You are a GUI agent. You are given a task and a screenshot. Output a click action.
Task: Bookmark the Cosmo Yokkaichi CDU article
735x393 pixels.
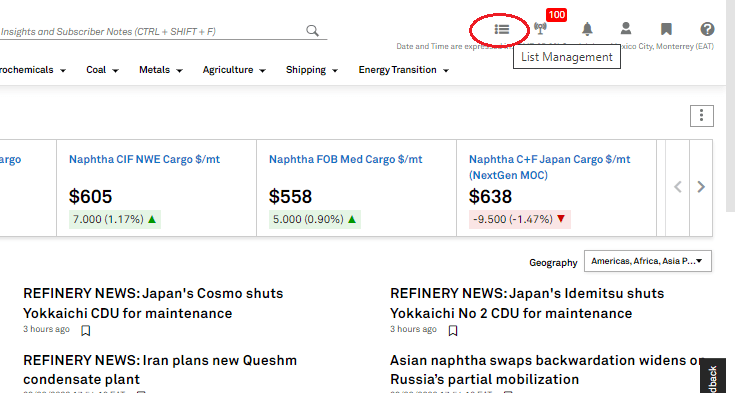85,331
